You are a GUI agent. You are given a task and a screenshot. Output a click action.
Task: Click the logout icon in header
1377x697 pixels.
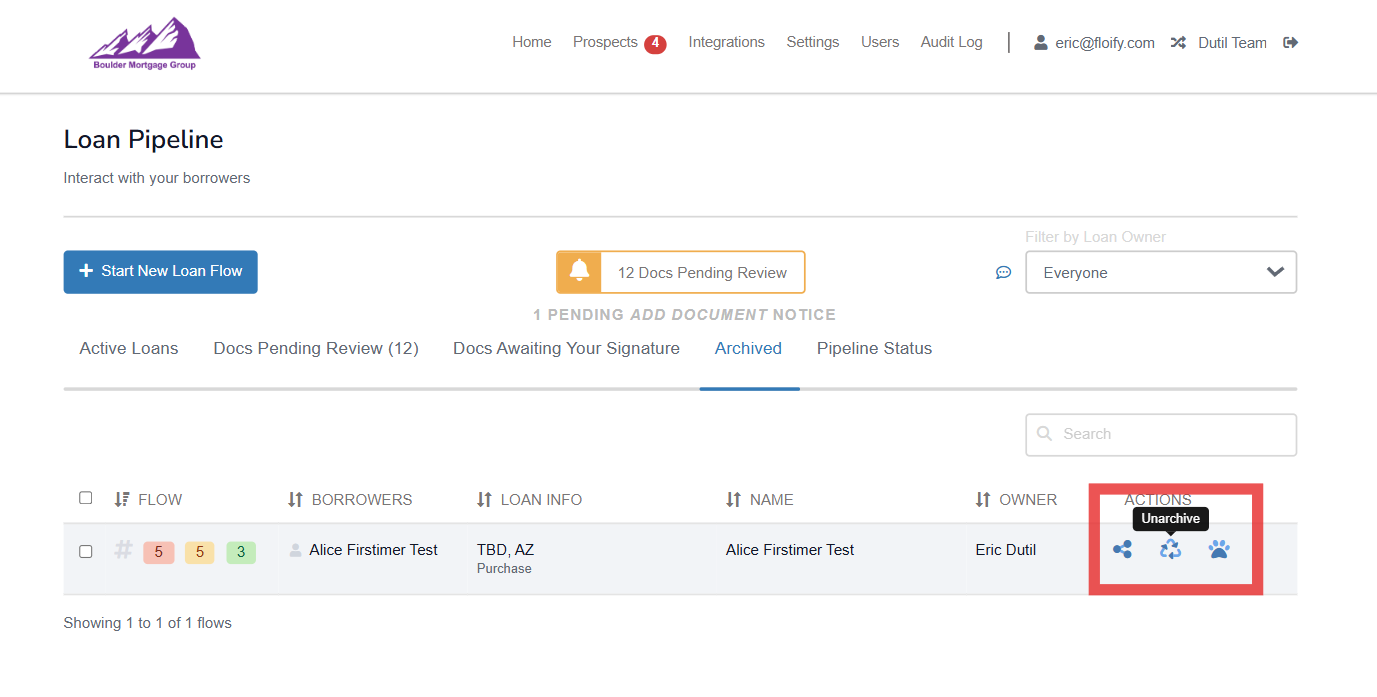pyautogui.click(x=1290, y=42)
